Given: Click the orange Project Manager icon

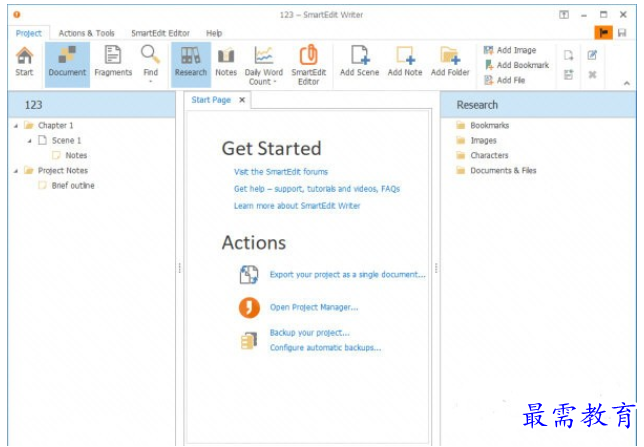Looking at the screenshot, I should coord(249,308).
